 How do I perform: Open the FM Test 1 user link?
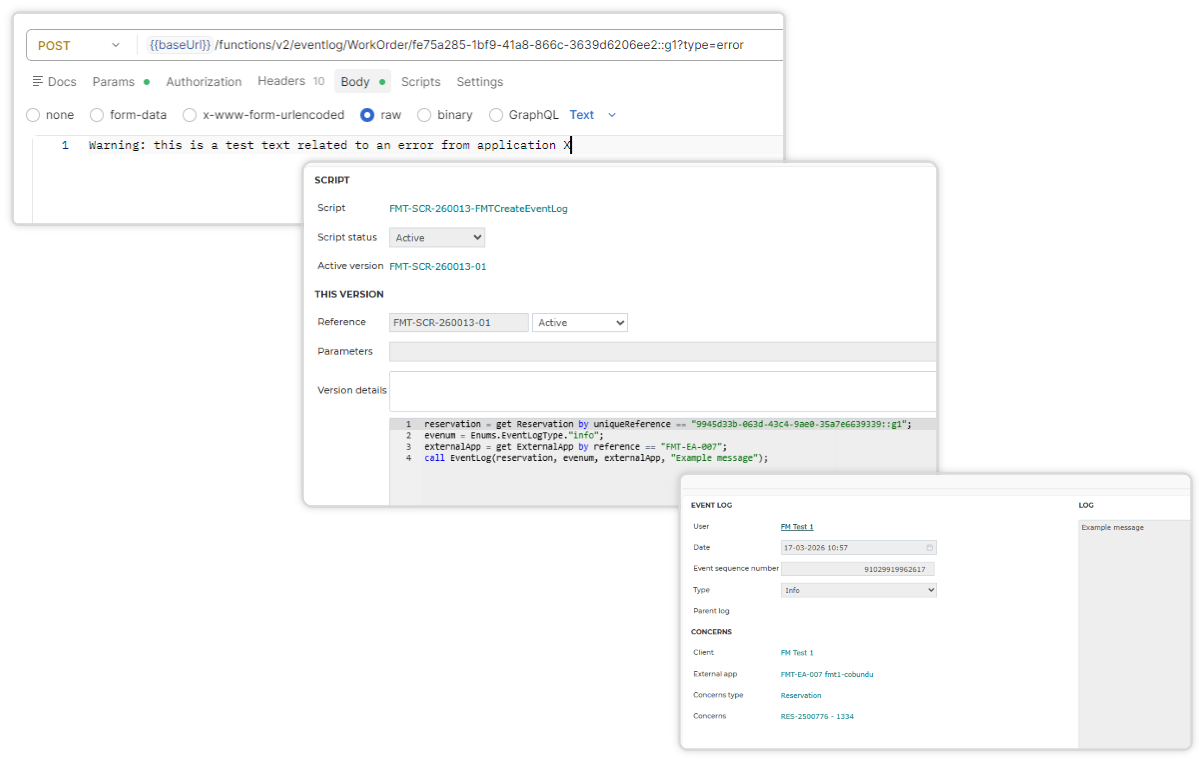797,527
